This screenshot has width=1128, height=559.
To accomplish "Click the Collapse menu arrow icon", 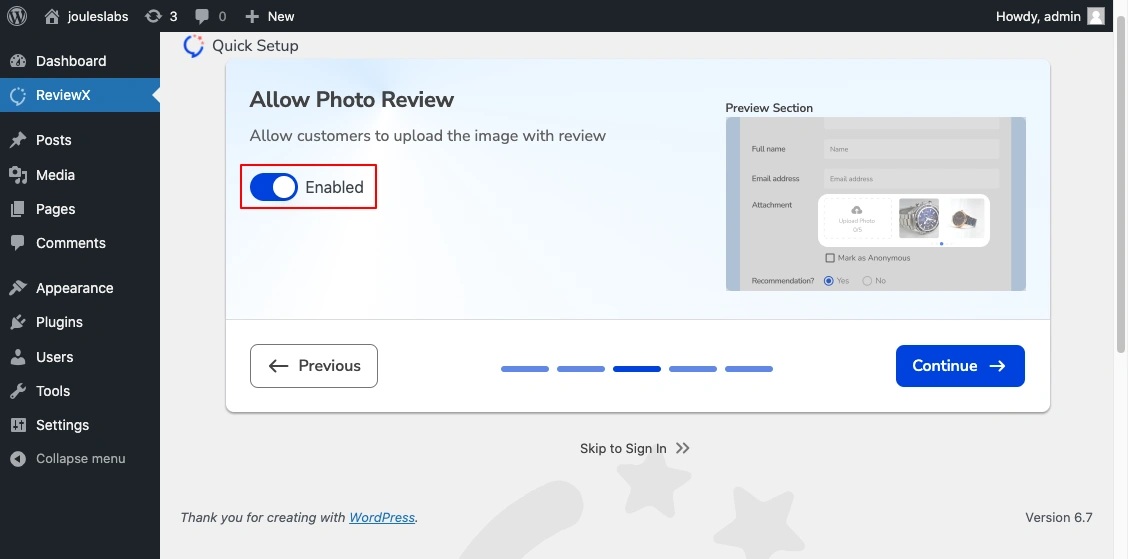I will pyautogui.click(x=18, y=458).
